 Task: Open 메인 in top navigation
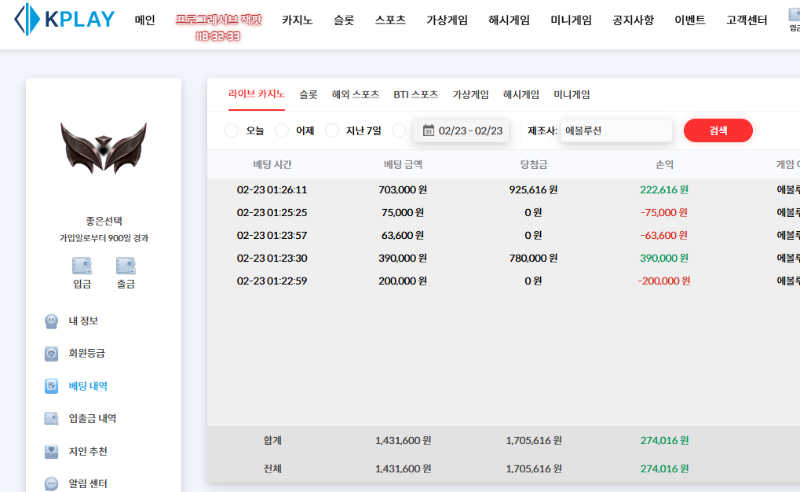tap(145, 20)
